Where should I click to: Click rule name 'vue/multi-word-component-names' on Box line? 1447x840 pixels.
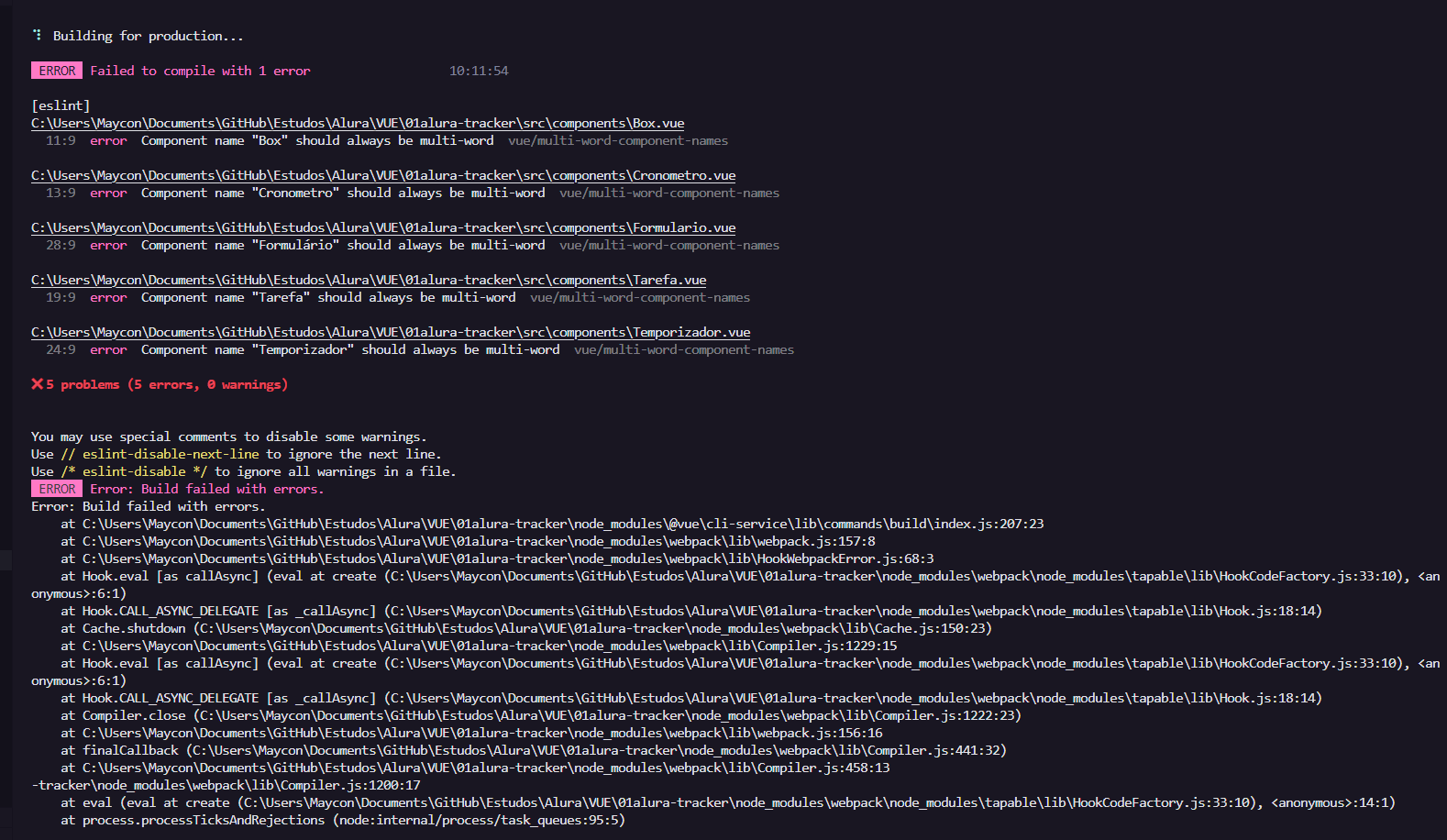click(x=618, y=140)
